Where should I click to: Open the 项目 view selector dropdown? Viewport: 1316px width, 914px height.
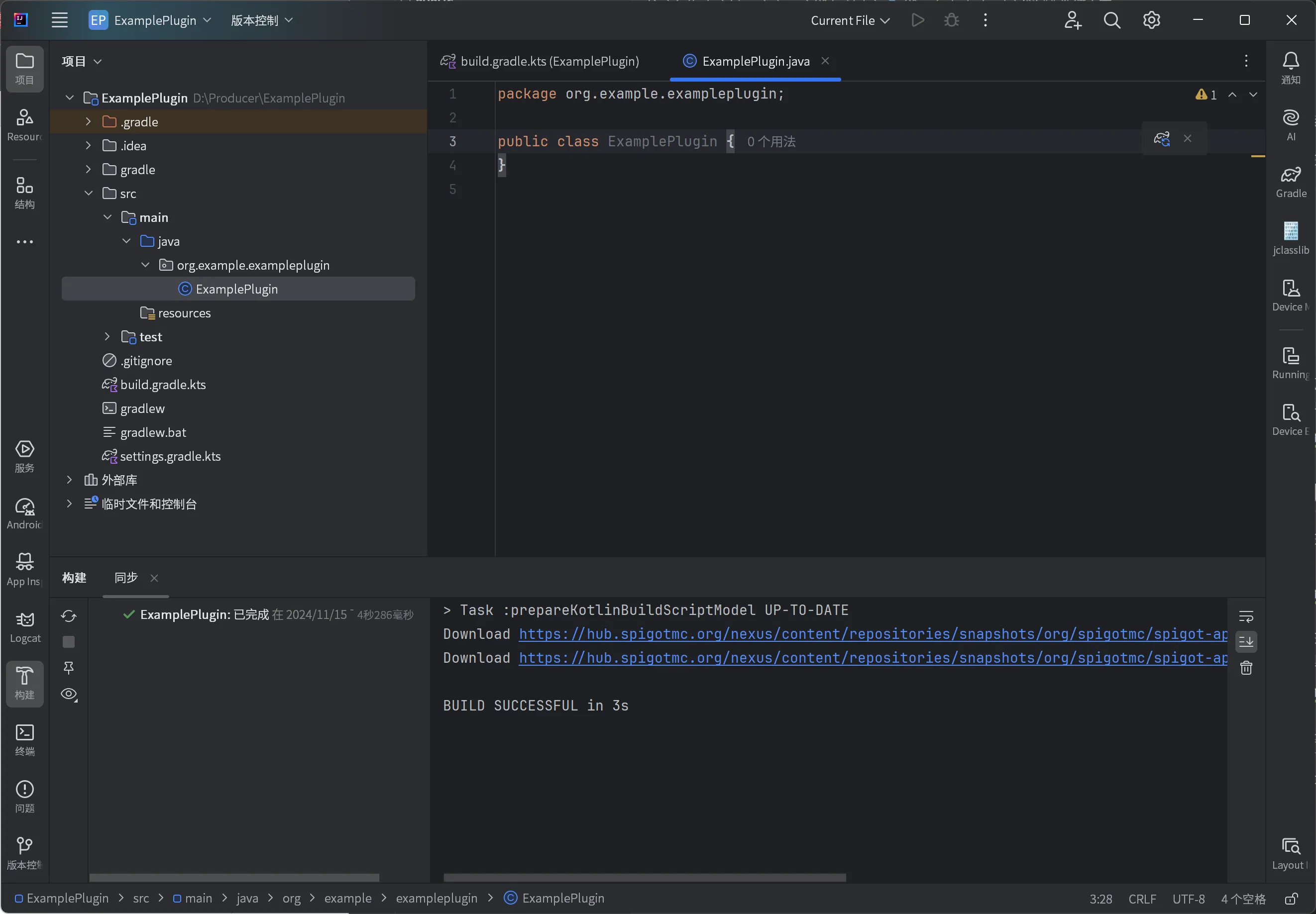pos(81,61)
